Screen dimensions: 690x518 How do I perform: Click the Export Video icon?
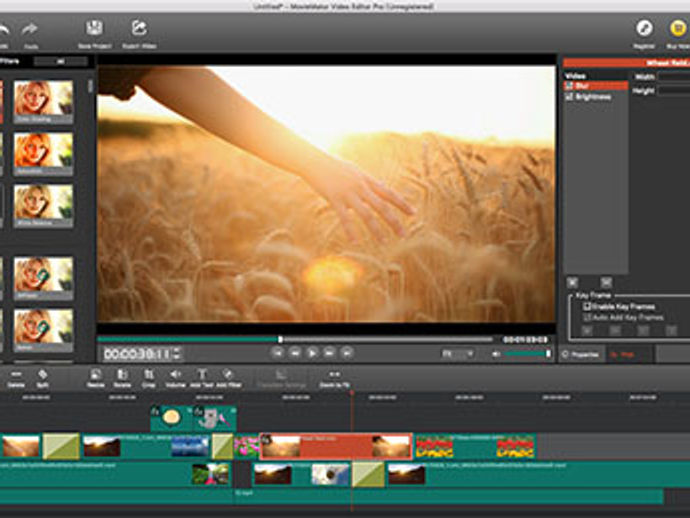(139, 28)
